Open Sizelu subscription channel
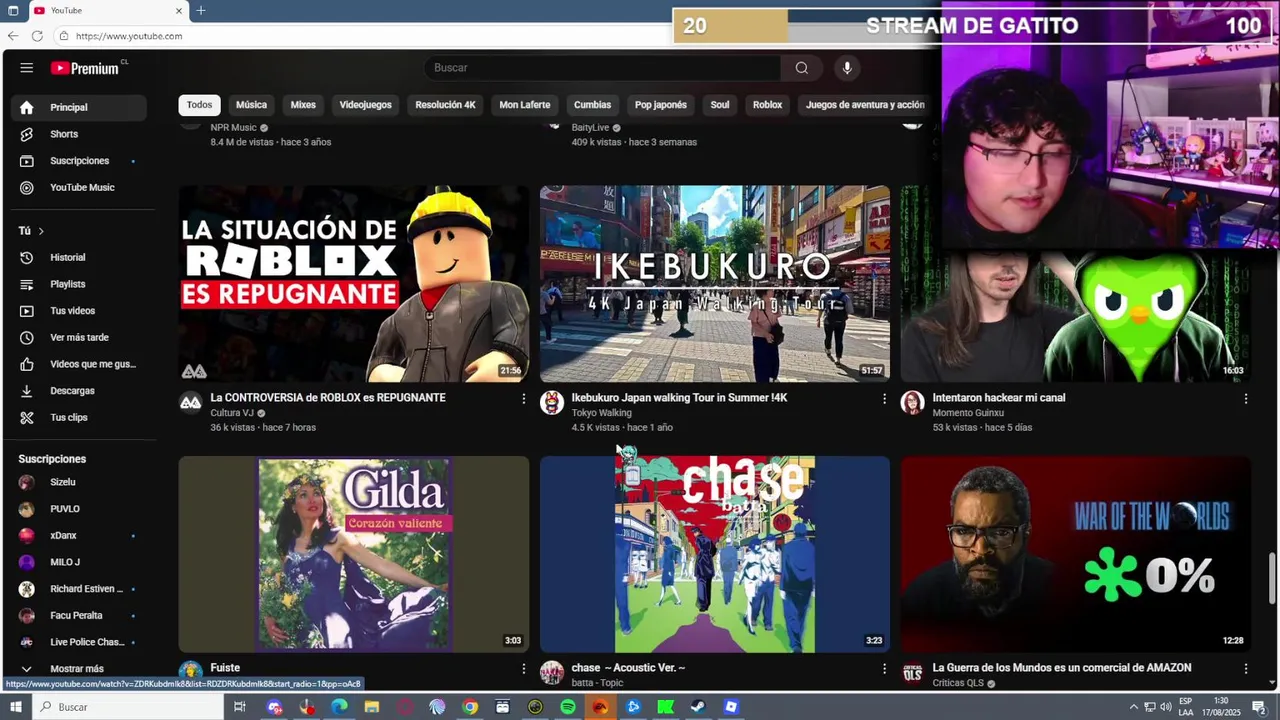This screenshot has height=720, width=1280. (80, 482)
